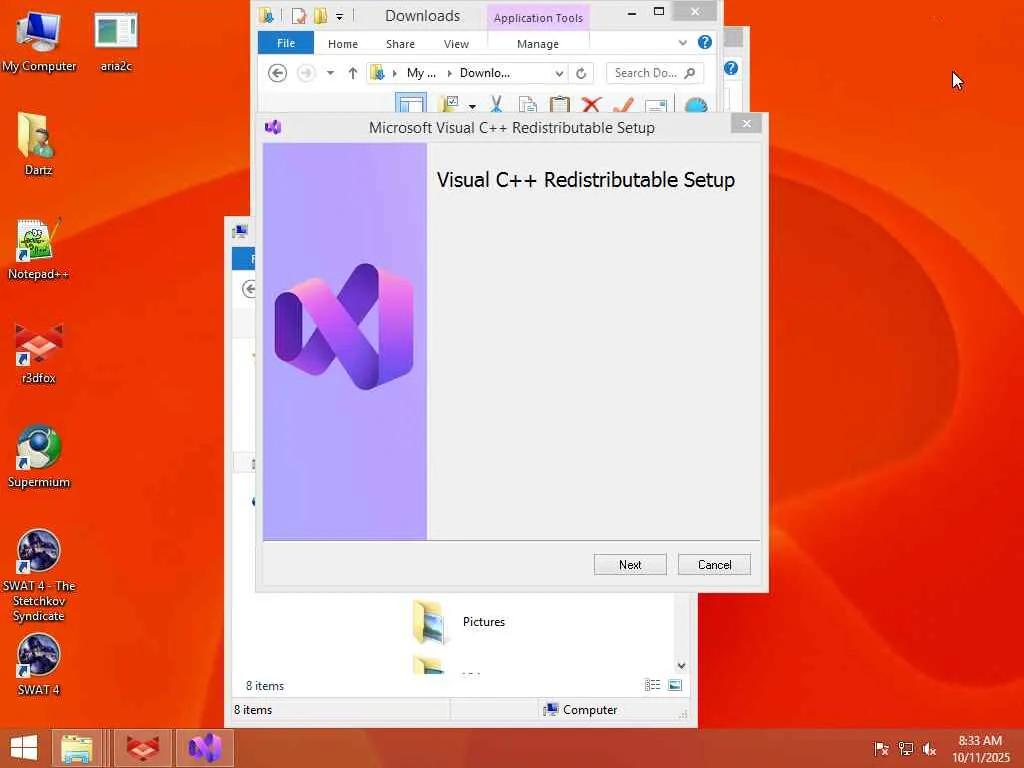This screenshot has height=768, width=1024.
Task: Refresh the Downloads folder
Action: click(581, 73)
